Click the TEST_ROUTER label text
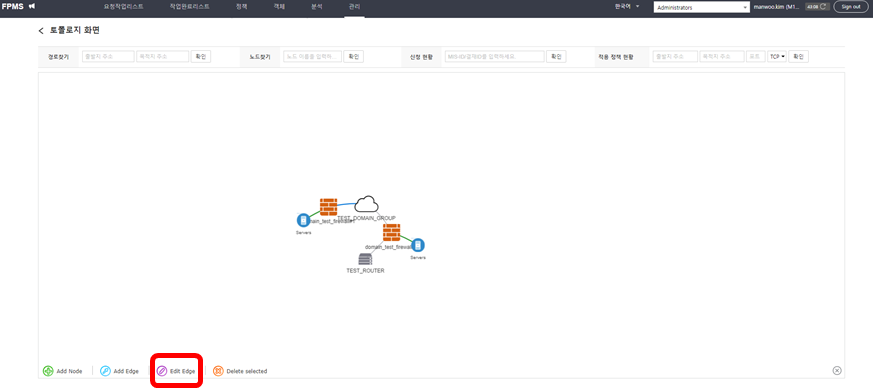Screen dimensions: 873x388 365,271
